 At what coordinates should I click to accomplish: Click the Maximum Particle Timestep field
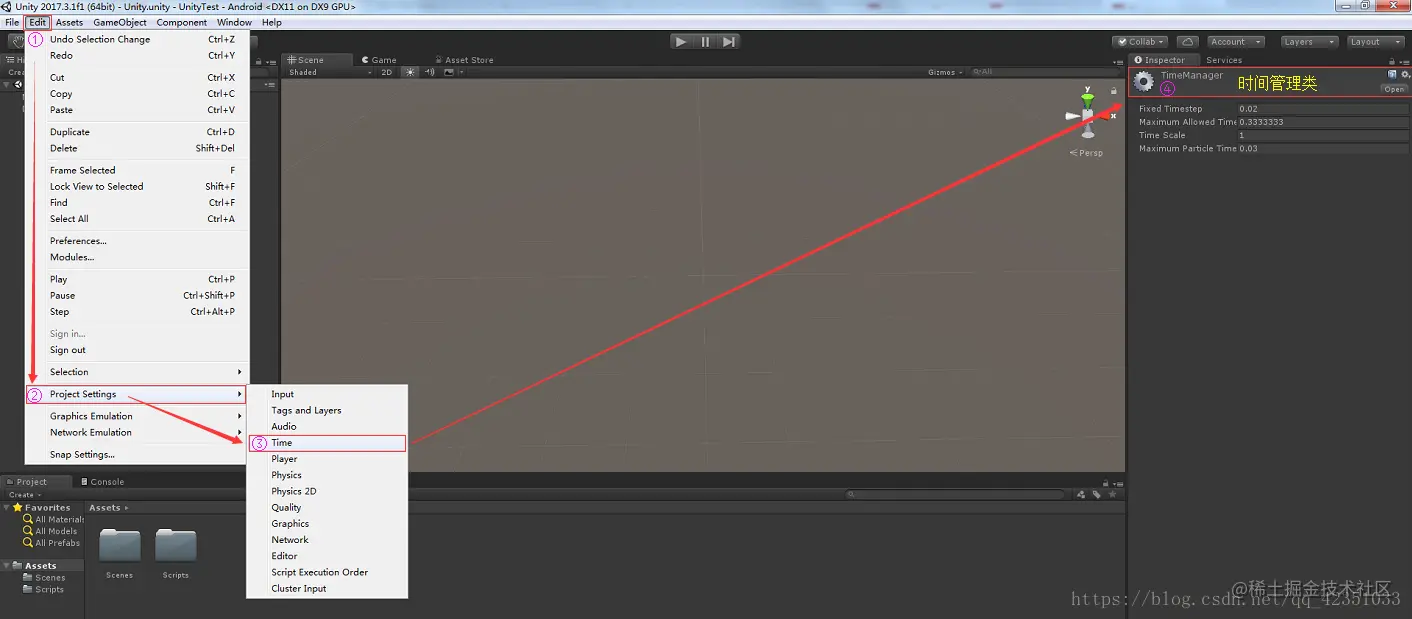(x=1322, y=148)
